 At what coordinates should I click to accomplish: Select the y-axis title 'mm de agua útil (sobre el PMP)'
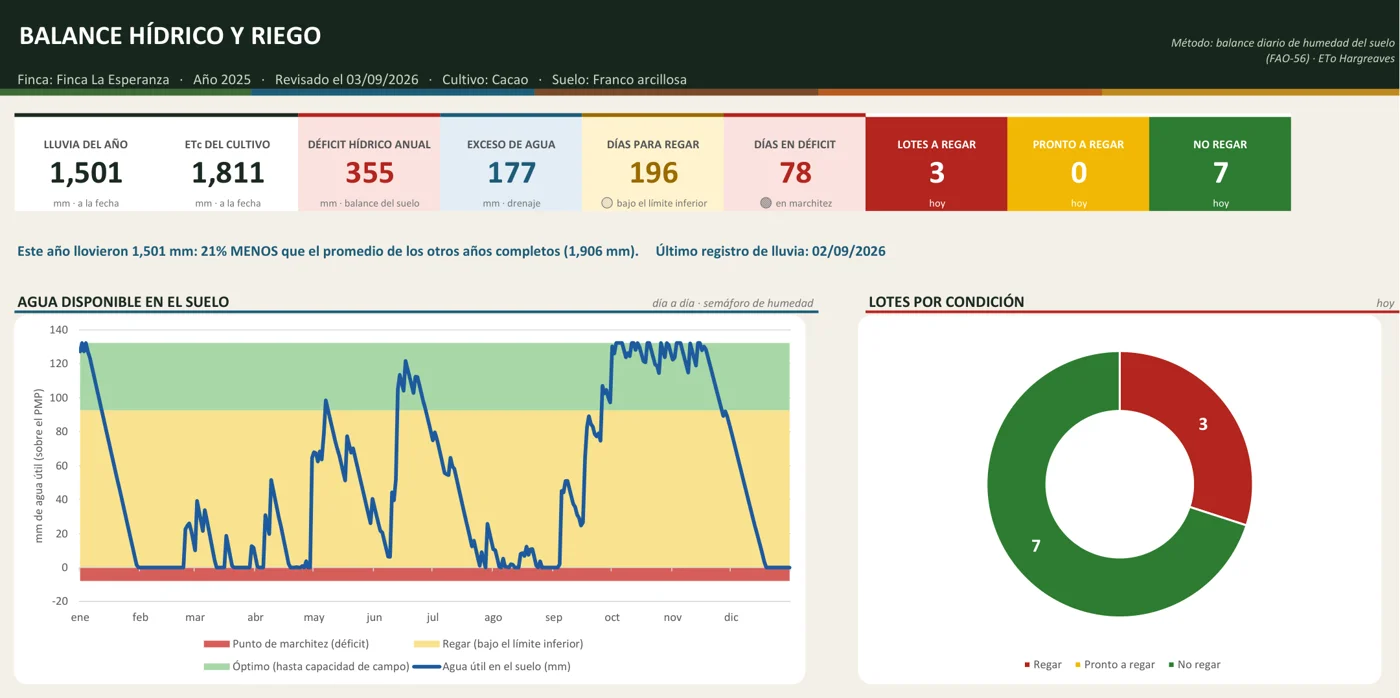pyautogui.click(x=39, y=466)
